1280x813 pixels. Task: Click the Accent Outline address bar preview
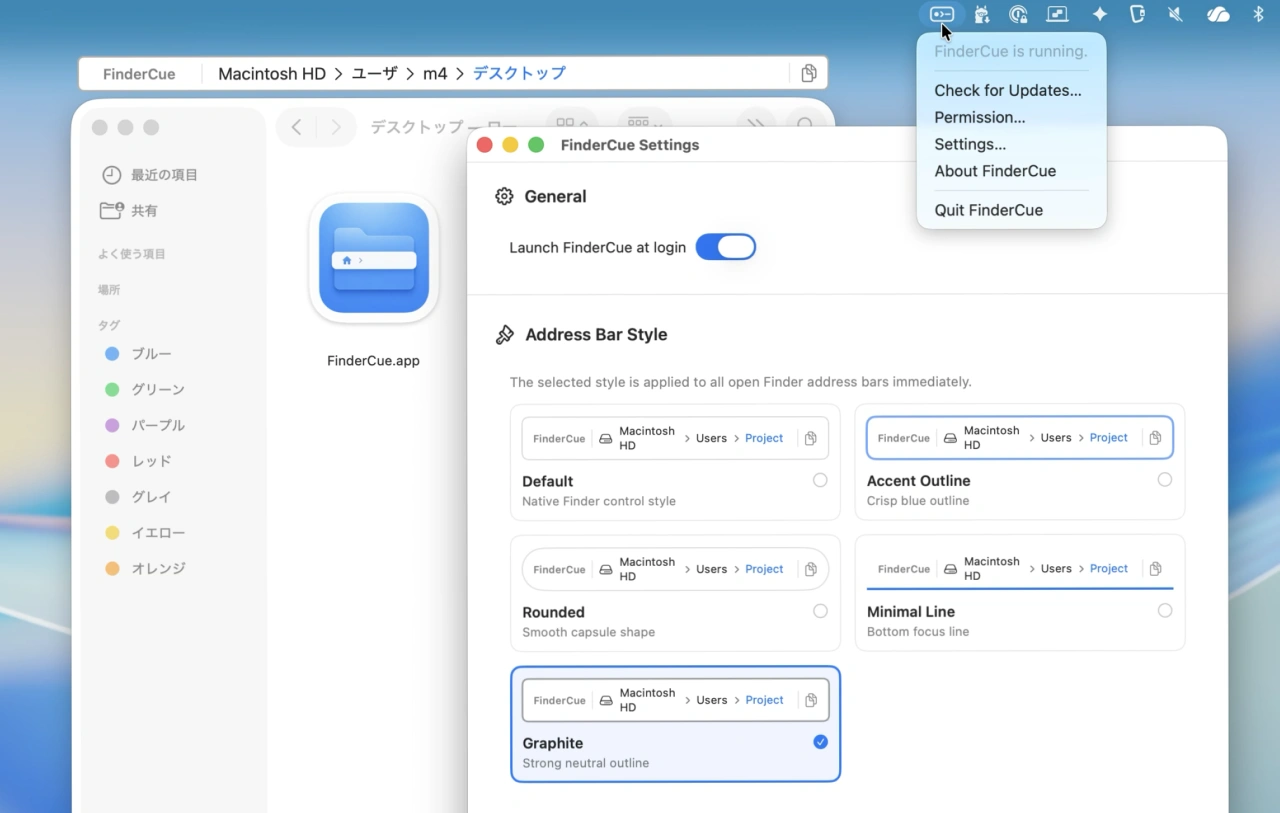tap(1020, 438)
